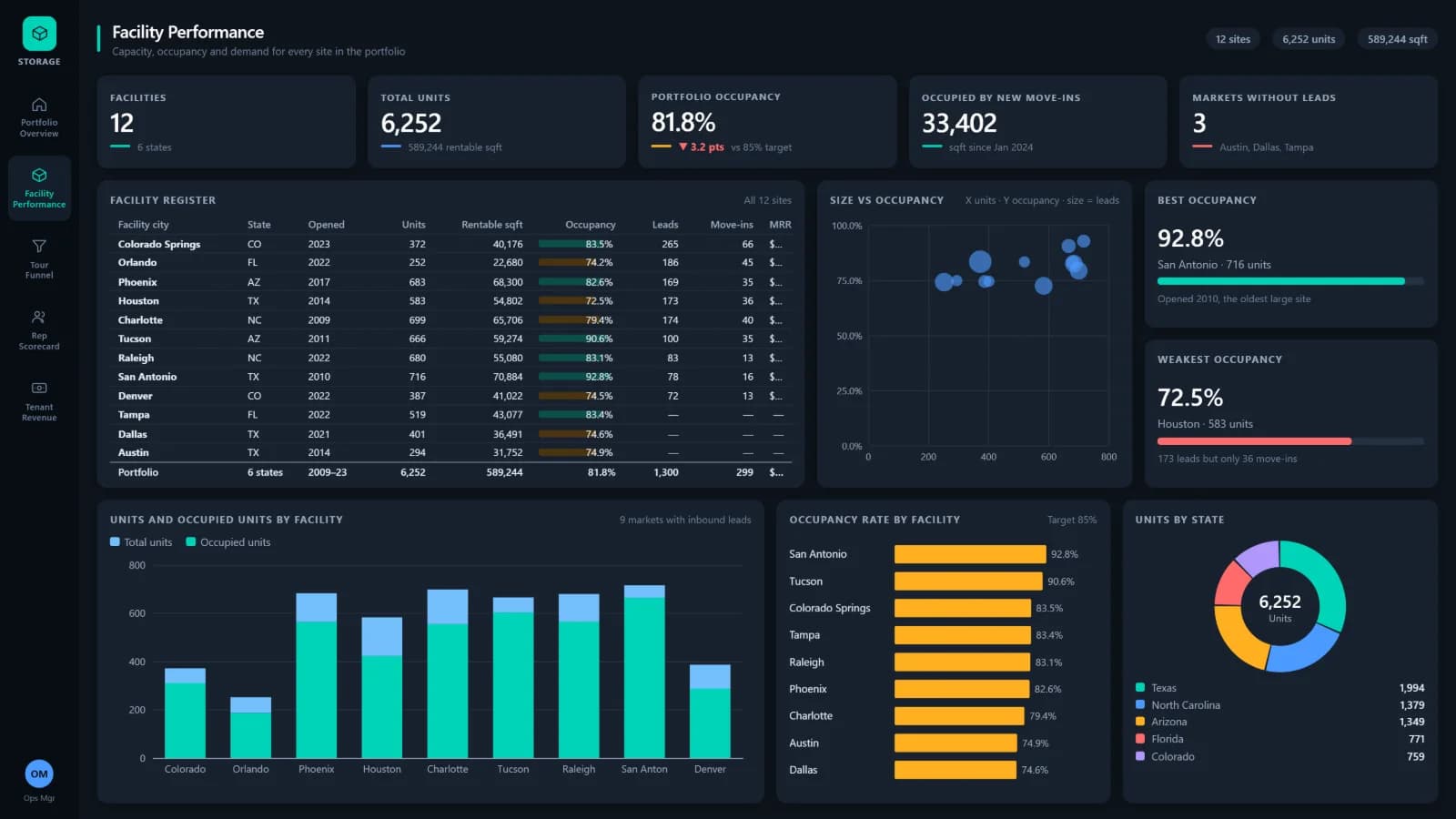Click San Antonio 92.8% occupancy cell
This screenshot has width=1456, height=819.
[x=577, y=377]
